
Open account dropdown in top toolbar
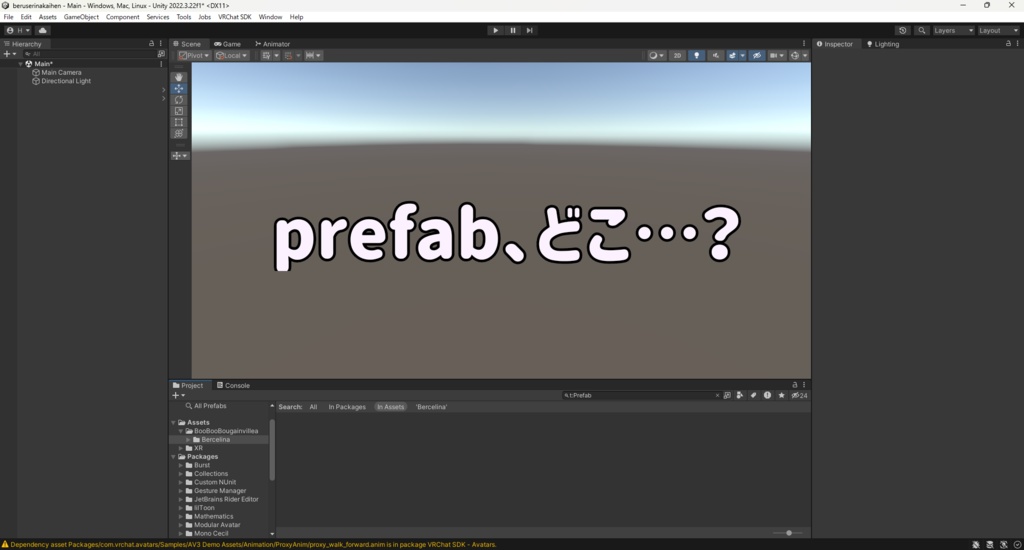click(18, 30)
